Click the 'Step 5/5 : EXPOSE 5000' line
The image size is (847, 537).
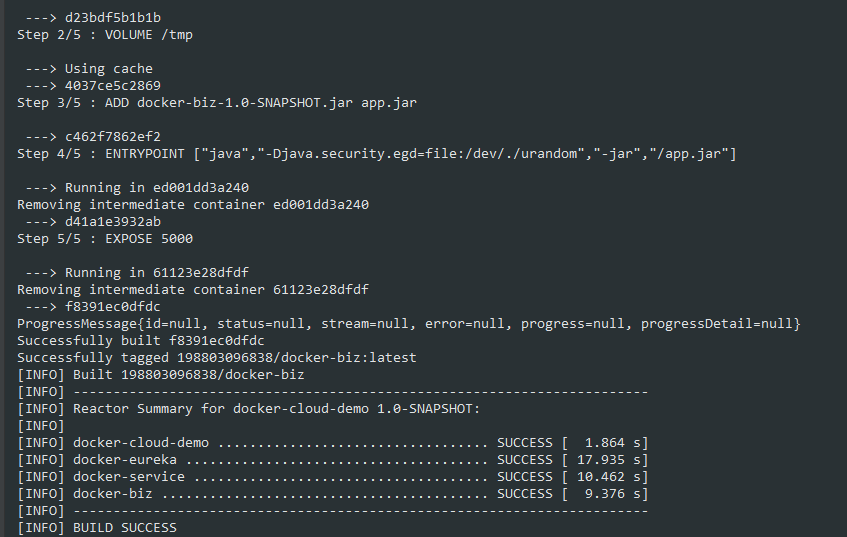coord(105,239)
